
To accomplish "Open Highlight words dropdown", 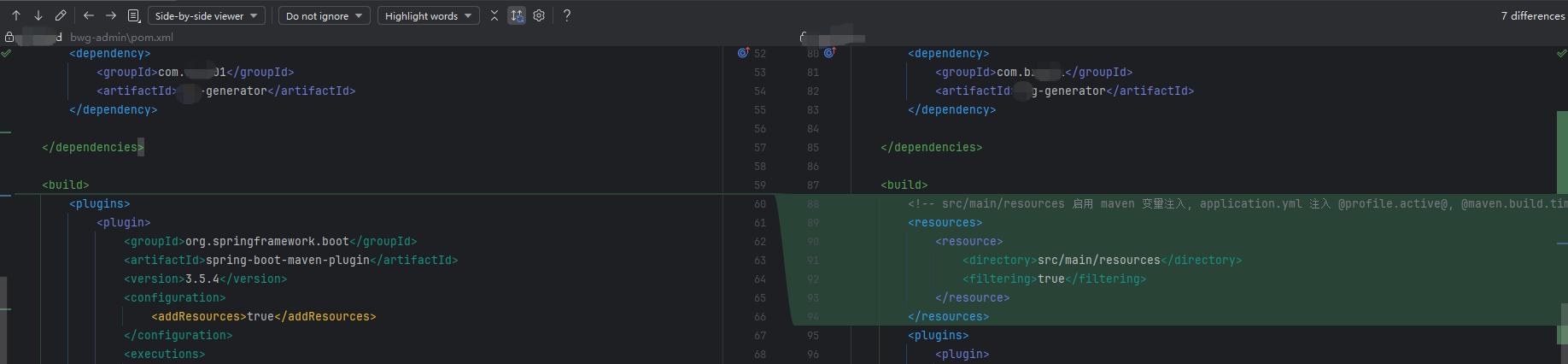I will (x=428, y=15).
